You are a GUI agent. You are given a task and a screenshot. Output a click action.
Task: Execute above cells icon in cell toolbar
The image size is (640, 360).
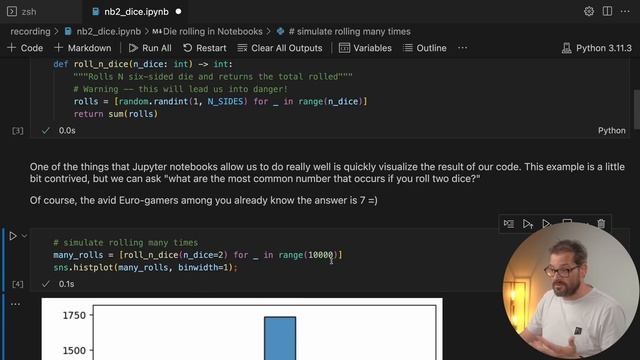[528, 224]
